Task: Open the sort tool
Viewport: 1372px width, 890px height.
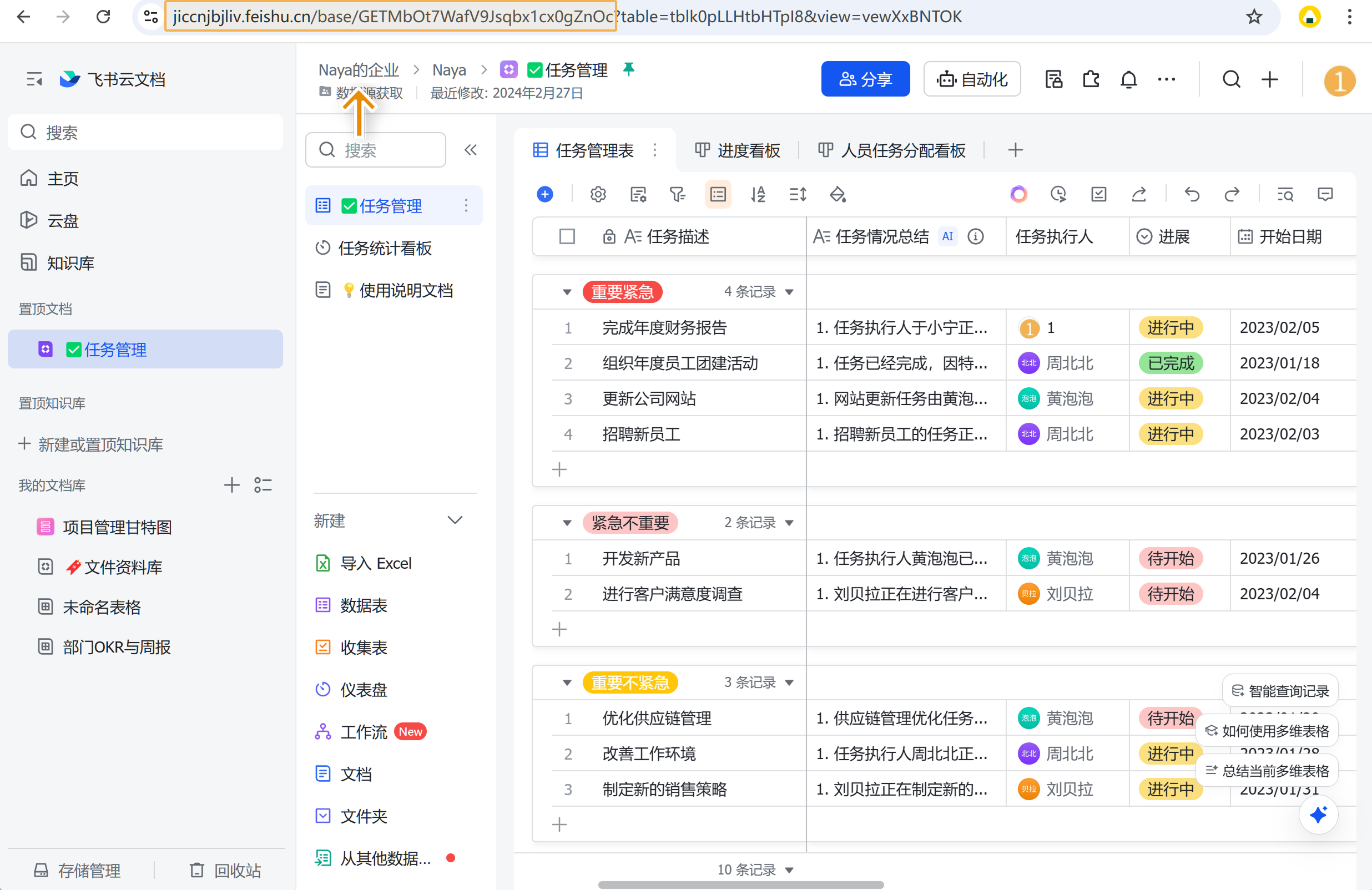Action: 758,194
